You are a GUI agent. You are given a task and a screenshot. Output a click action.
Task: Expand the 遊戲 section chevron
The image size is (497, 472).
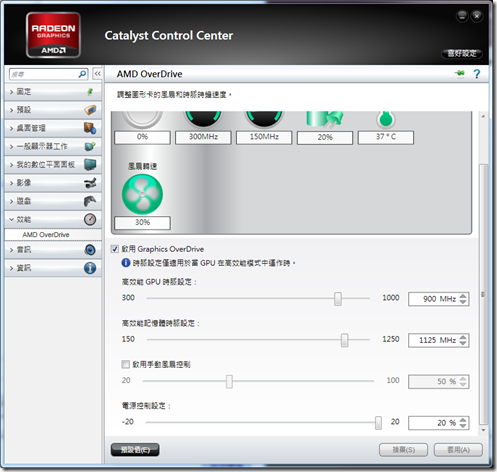[11, 201]
